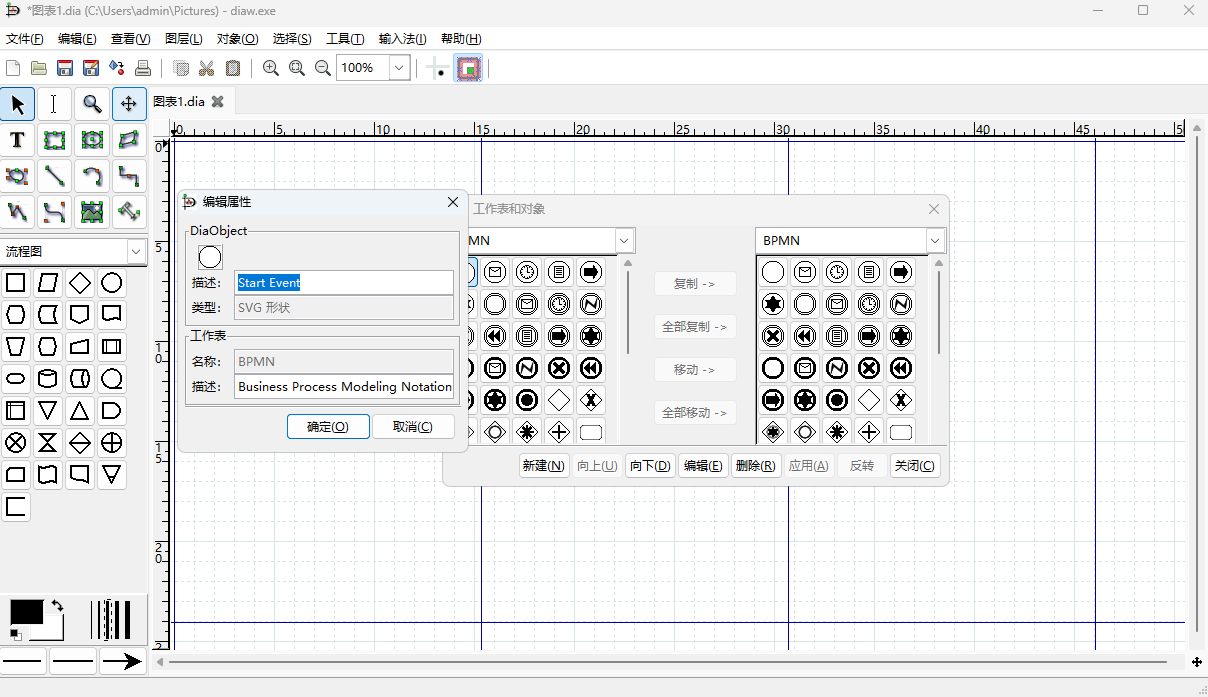1208x697 pixels.
Task: Pick the hourglass collate flowchart shape
Action: pyautogui.click(x=48, y=443)
